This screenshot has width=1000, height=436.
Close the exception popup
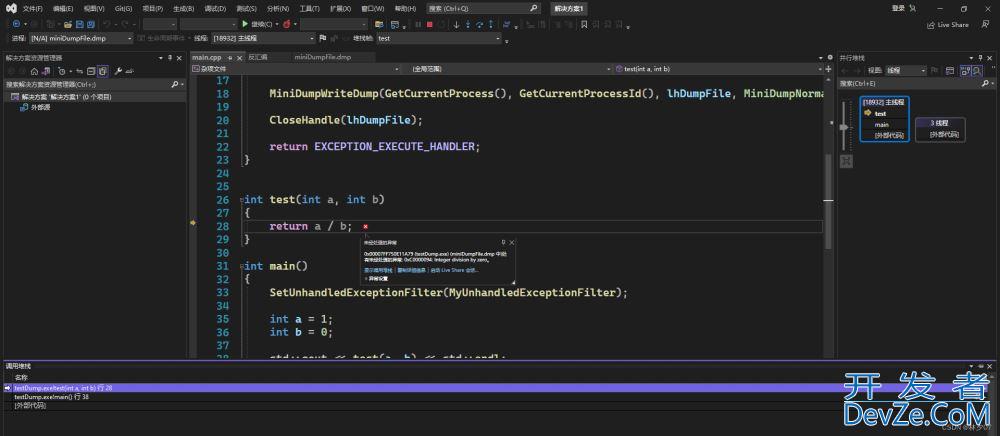pos(512,242)
